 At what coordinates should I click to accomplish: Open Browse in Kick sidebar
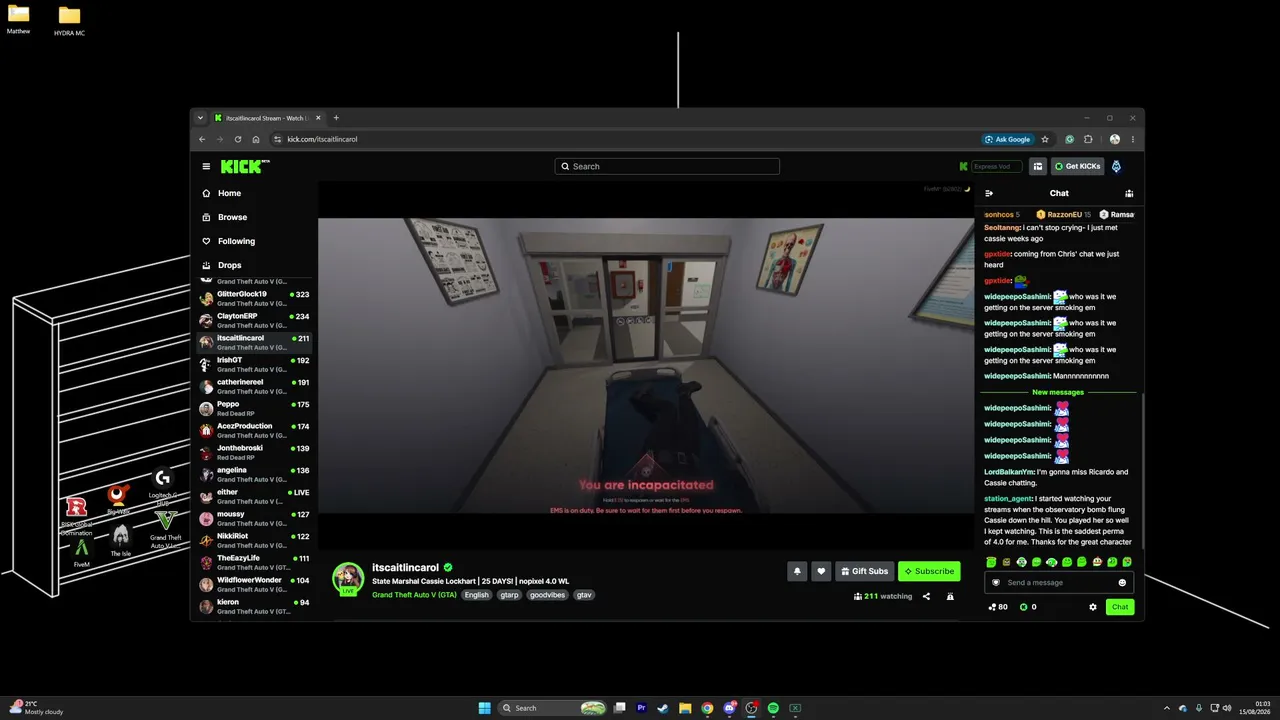(x=232, y=217)
